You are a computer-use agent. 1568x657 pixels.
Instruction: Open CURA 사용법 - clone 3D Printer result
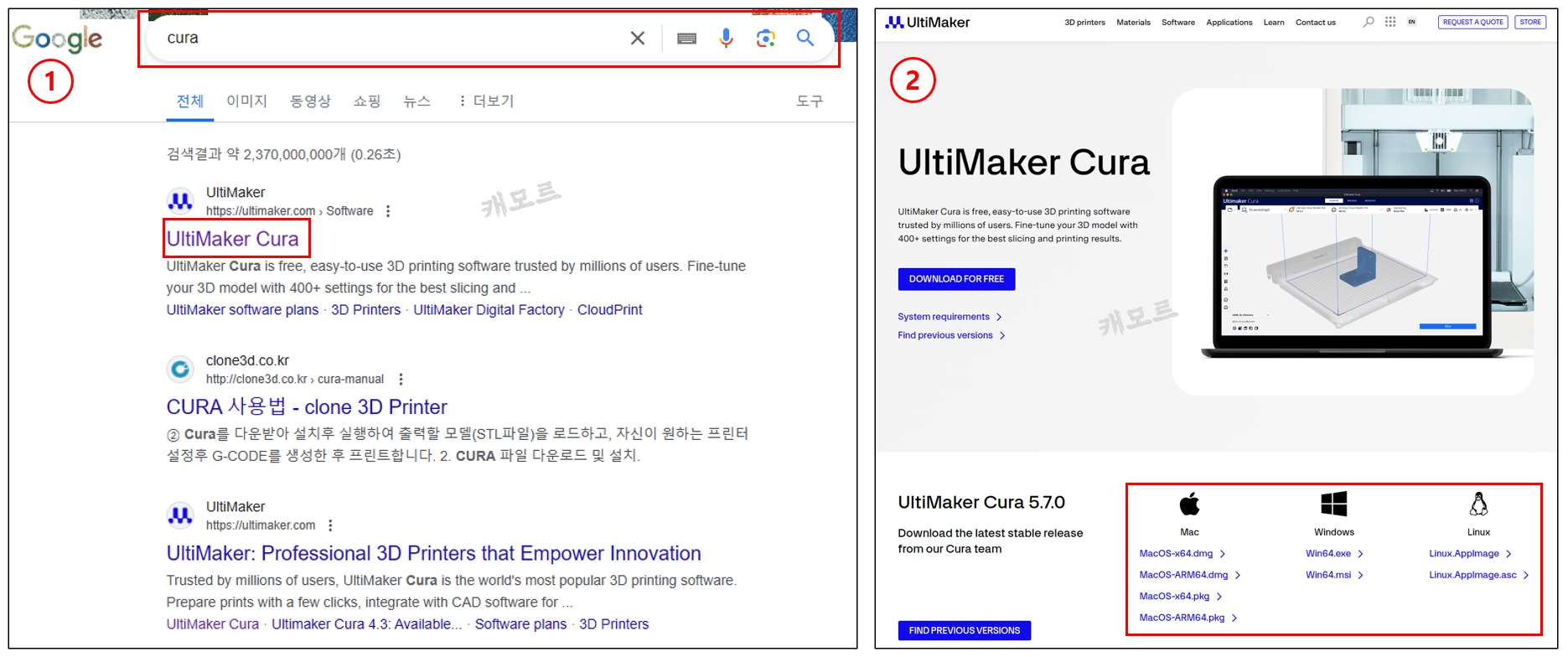point(307,407)
